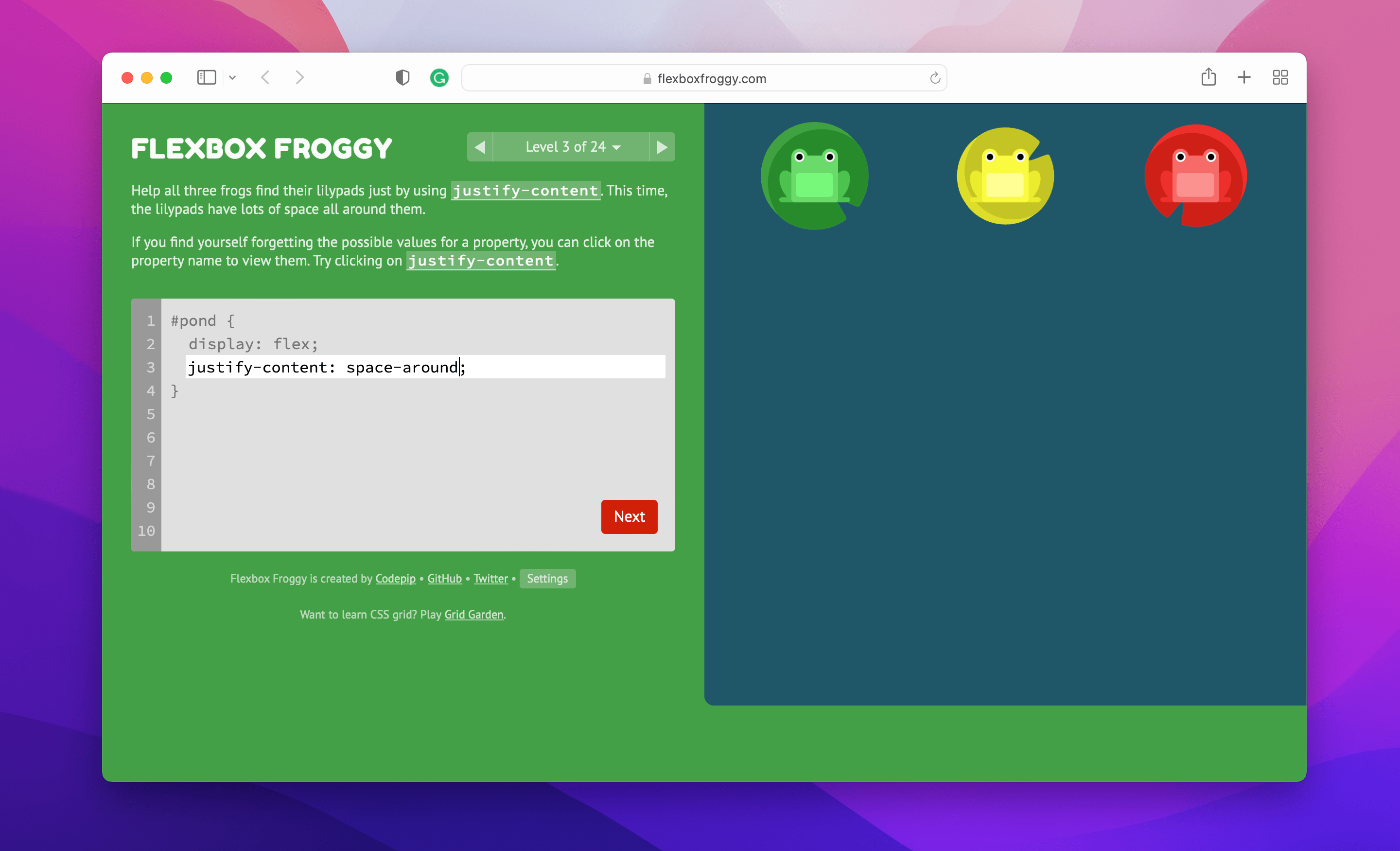This screenshot has height=851, width=1400.
Task: Expand the Level 3 of 24 dropdown
Action: tap(571, 147)
